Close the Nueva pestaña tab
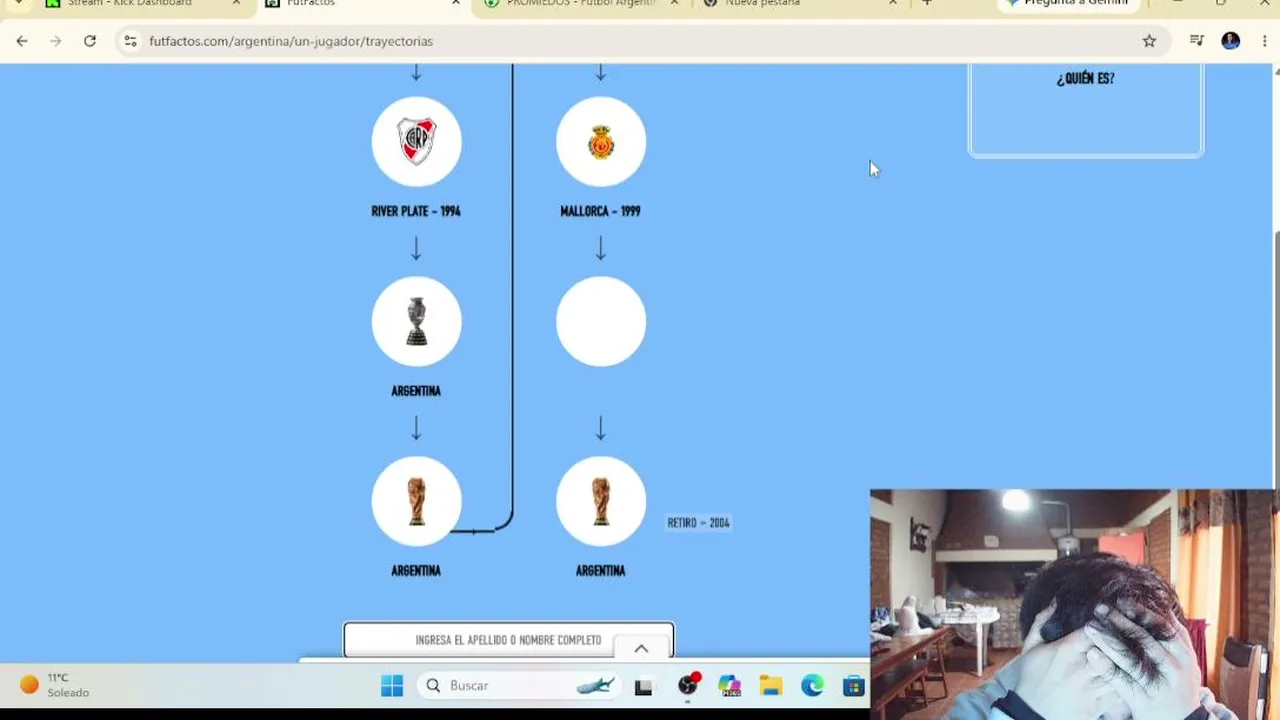 click(x=893, y=3)
